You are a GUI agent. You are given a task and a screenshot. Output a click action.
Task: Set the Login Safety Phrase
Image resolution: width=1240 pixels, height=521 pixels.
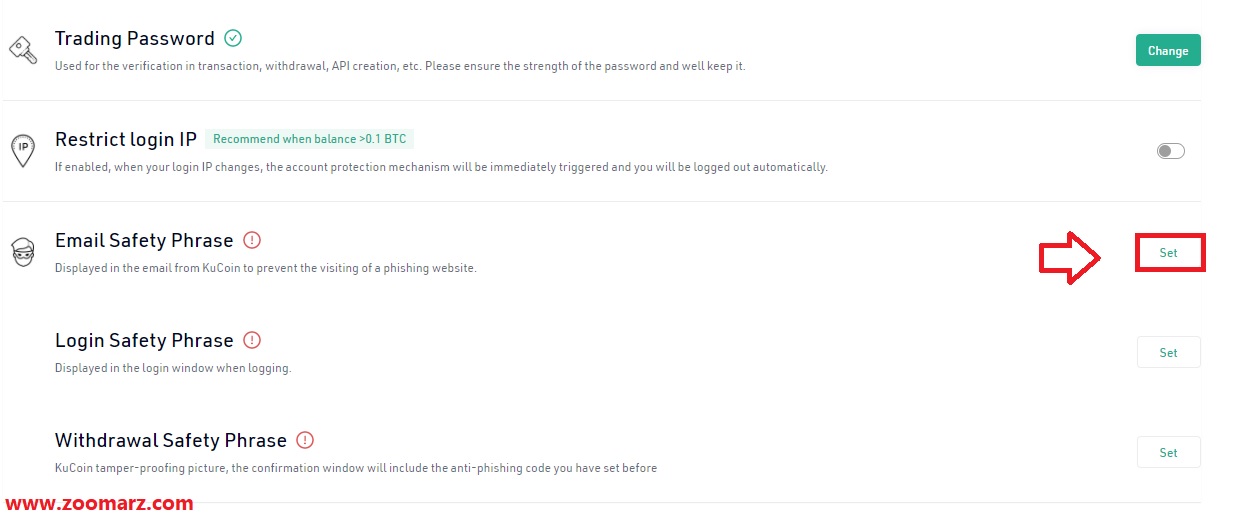coord(1169,352)
